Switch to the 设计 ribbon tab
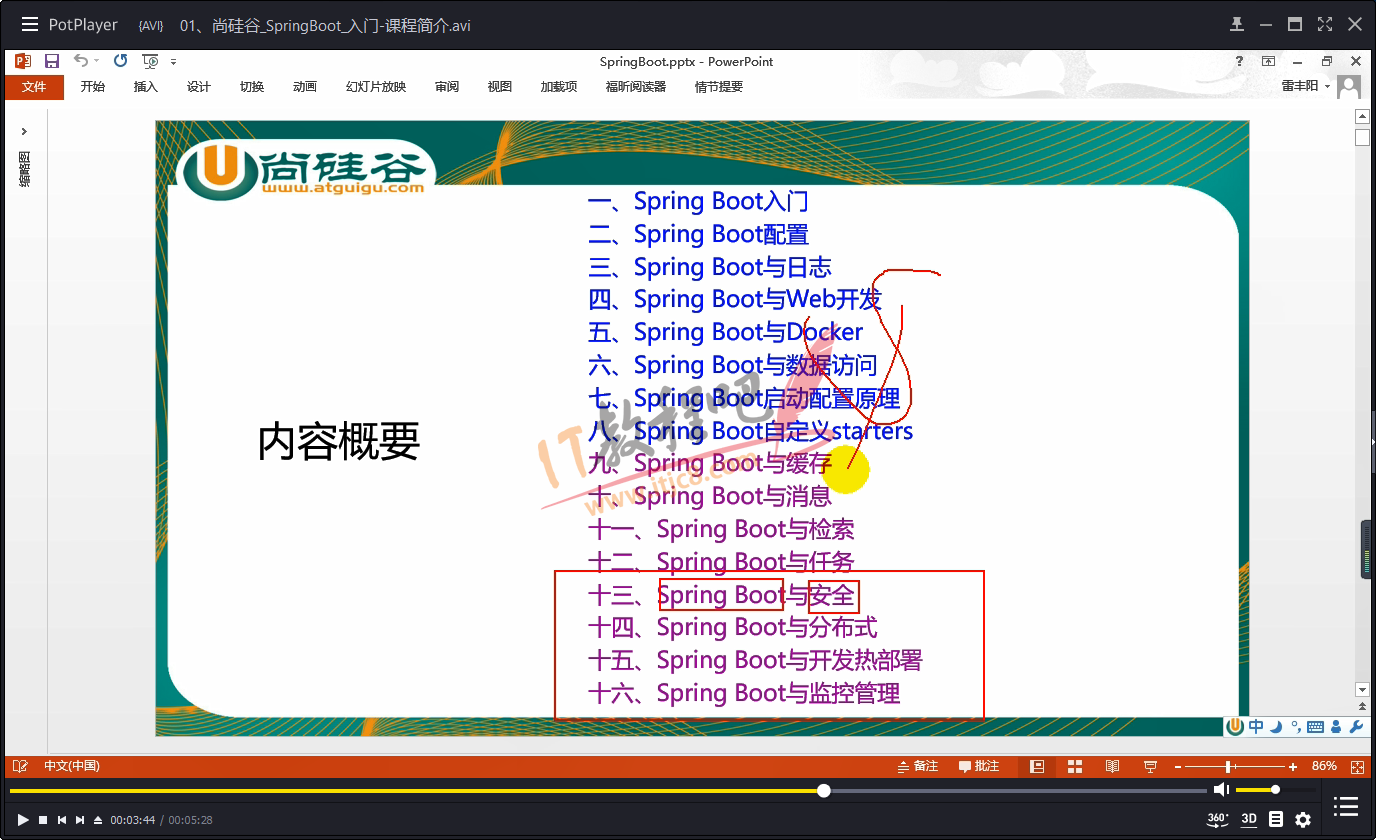This screenshot has height=840, width=1376. pyautogui.click(x=199, y=87)
